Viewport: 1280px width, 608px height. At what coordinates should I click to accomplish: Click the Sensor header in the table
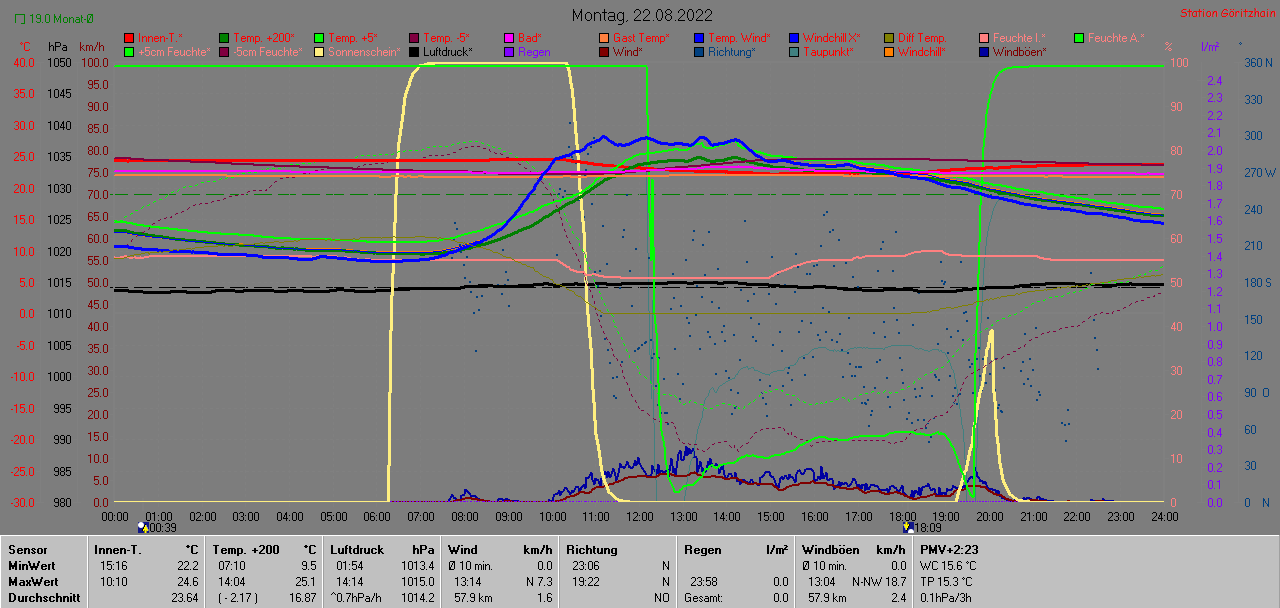[x=27, y=549]
